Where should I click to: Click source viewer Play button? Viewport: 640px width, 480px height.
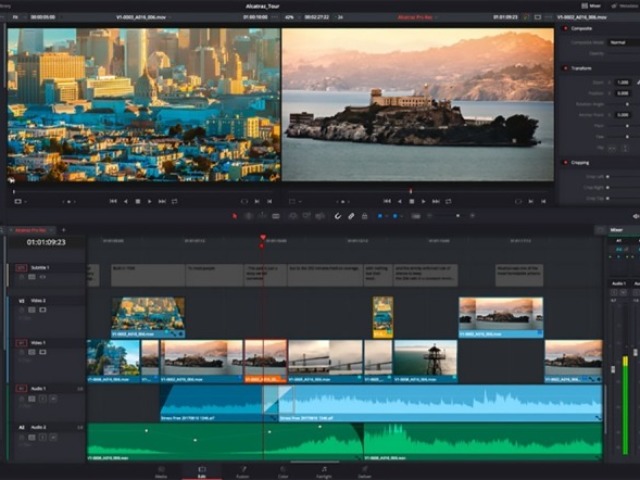coord(149,201)
